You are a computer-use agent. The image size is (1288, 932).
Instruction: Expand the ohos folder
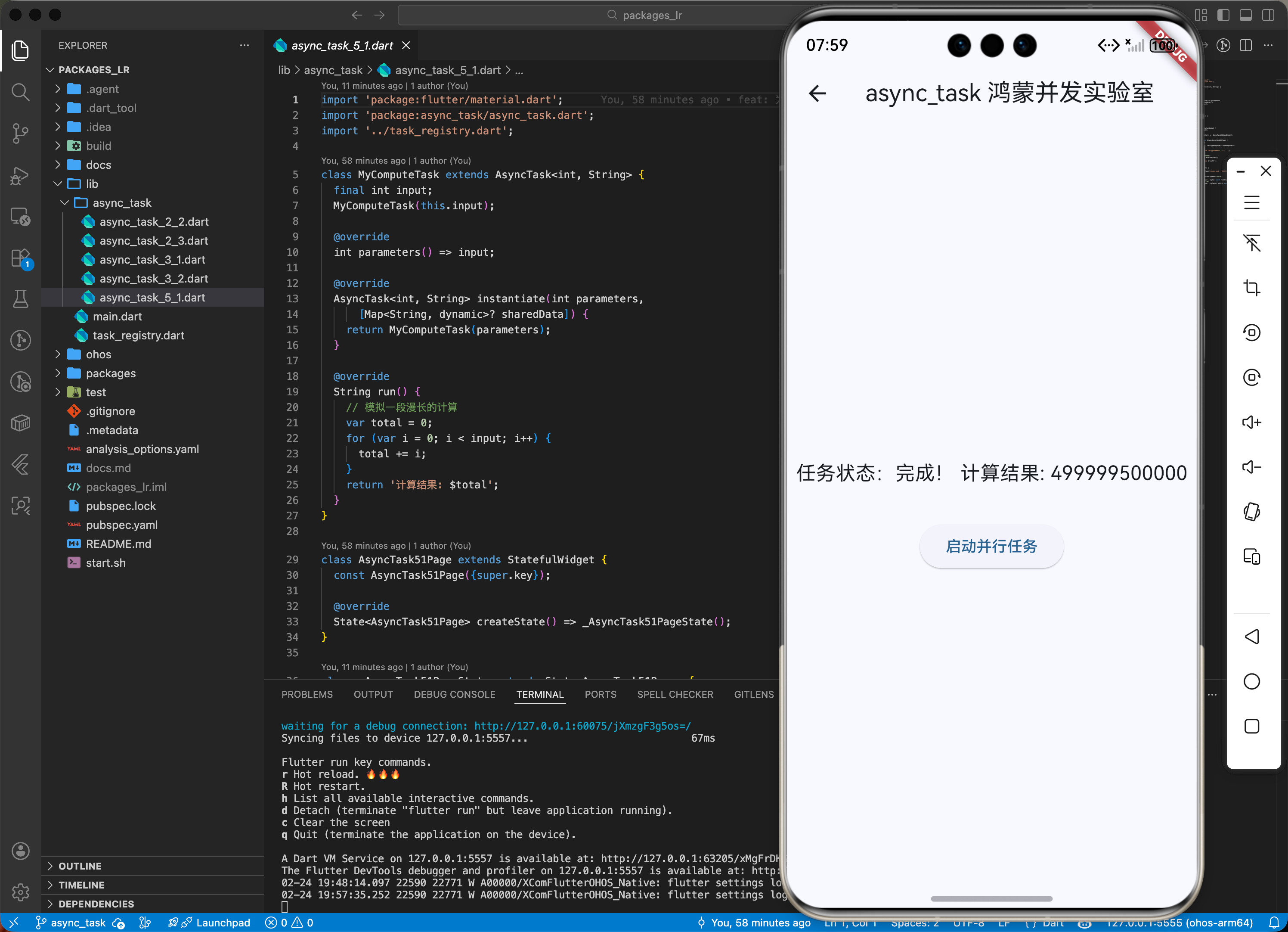point(98,354)
